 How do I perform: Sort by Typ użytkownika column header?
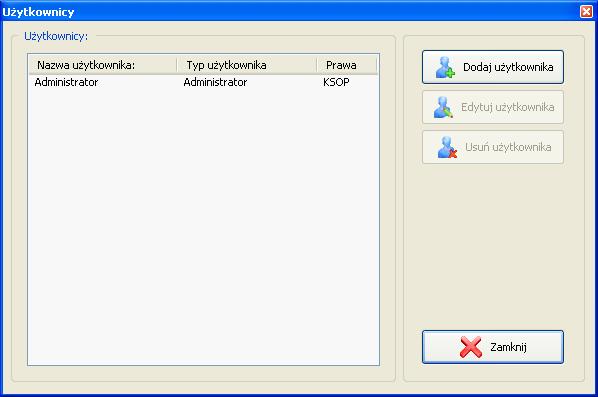pos(246,65)
